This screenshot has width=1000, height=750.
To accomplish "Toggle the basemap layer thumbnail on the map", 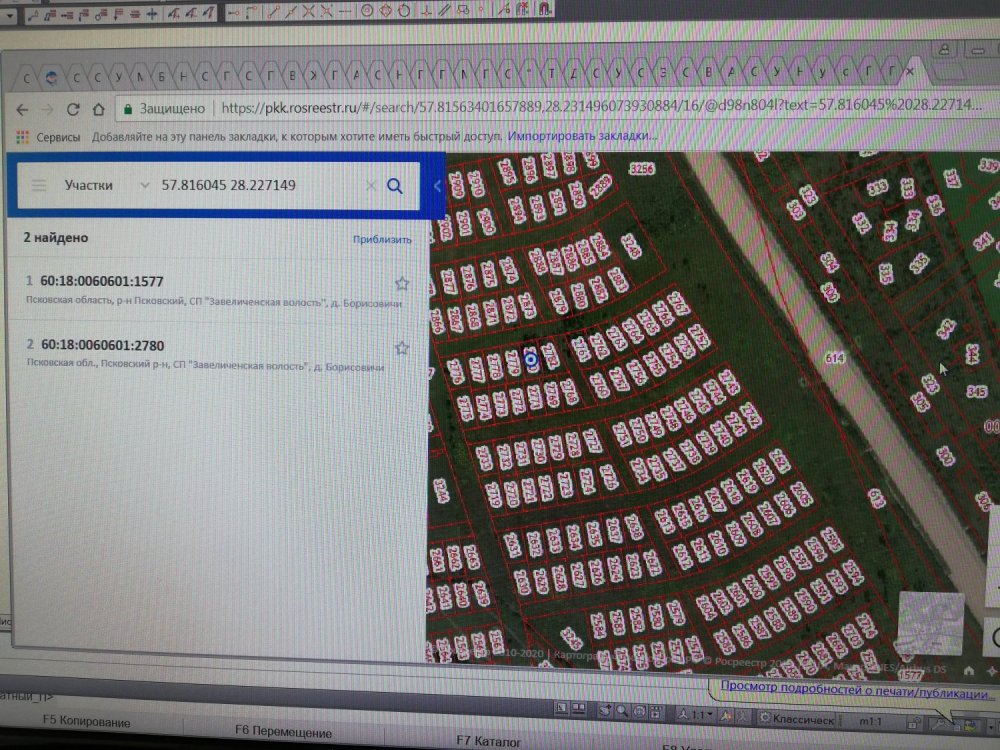I will (x=931, y=623).
